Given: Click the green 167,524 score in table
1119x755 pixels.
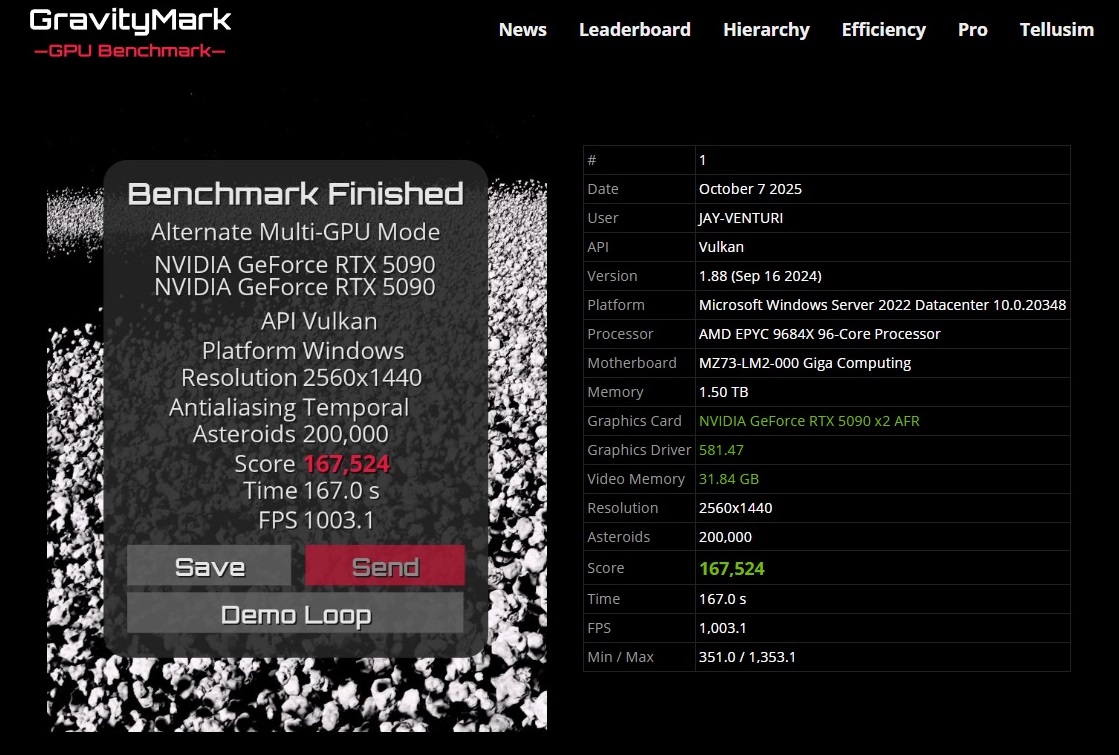Looking at the screenshot, I should (731, 568).
